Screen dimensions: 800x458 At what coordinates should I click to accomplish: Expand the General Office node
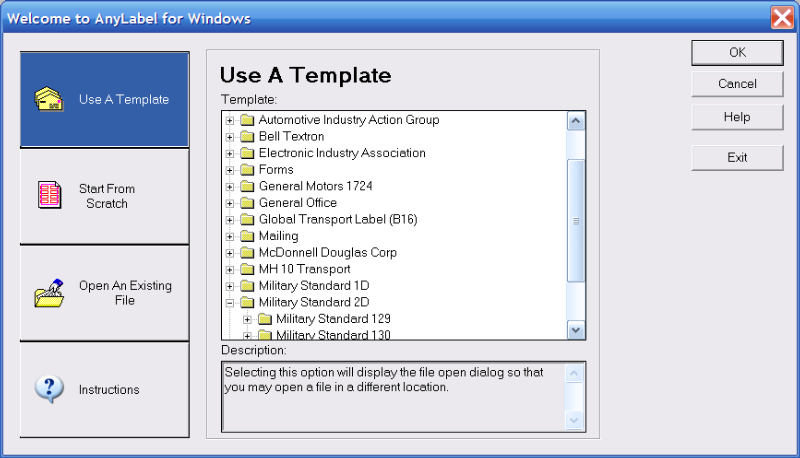[x=230, y=203]
